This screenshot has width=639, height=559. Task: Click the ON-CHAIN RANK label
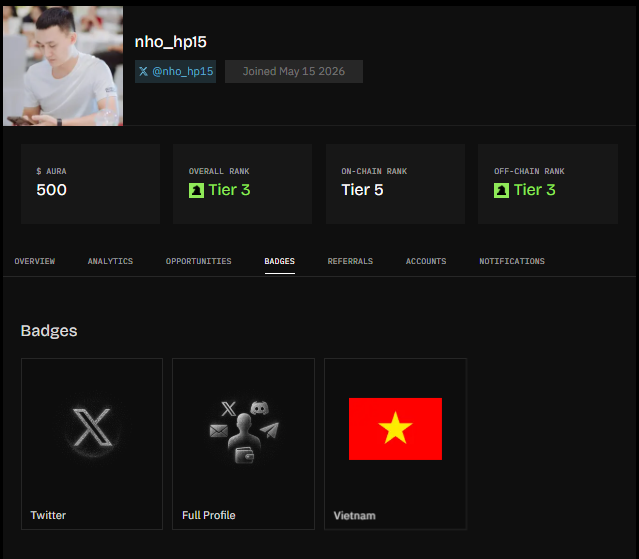(374, 172)
